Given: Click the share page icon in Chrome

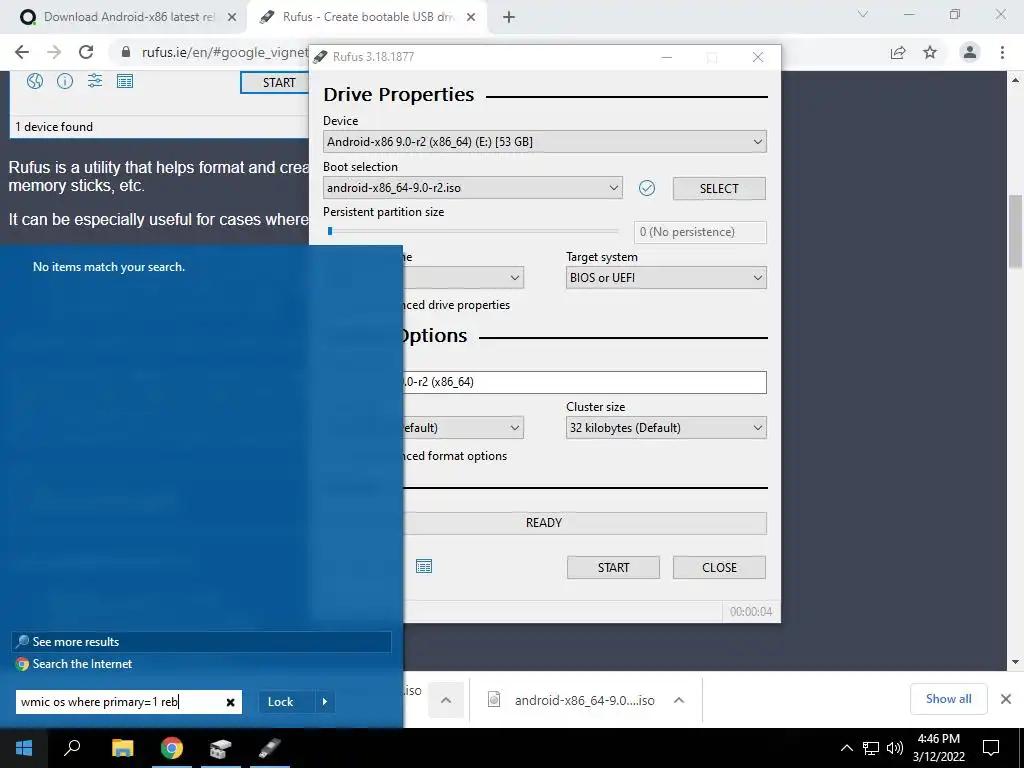Looking at the screenshot, I should pos(898,52).
